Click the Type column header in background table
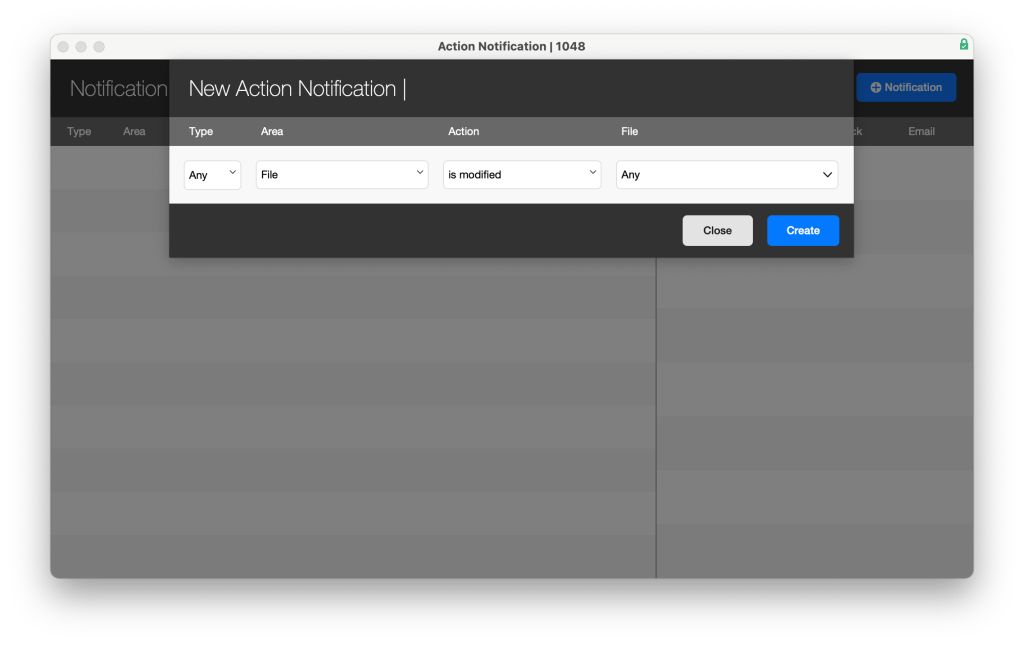Screen dimensions: 1024x645 79,132
